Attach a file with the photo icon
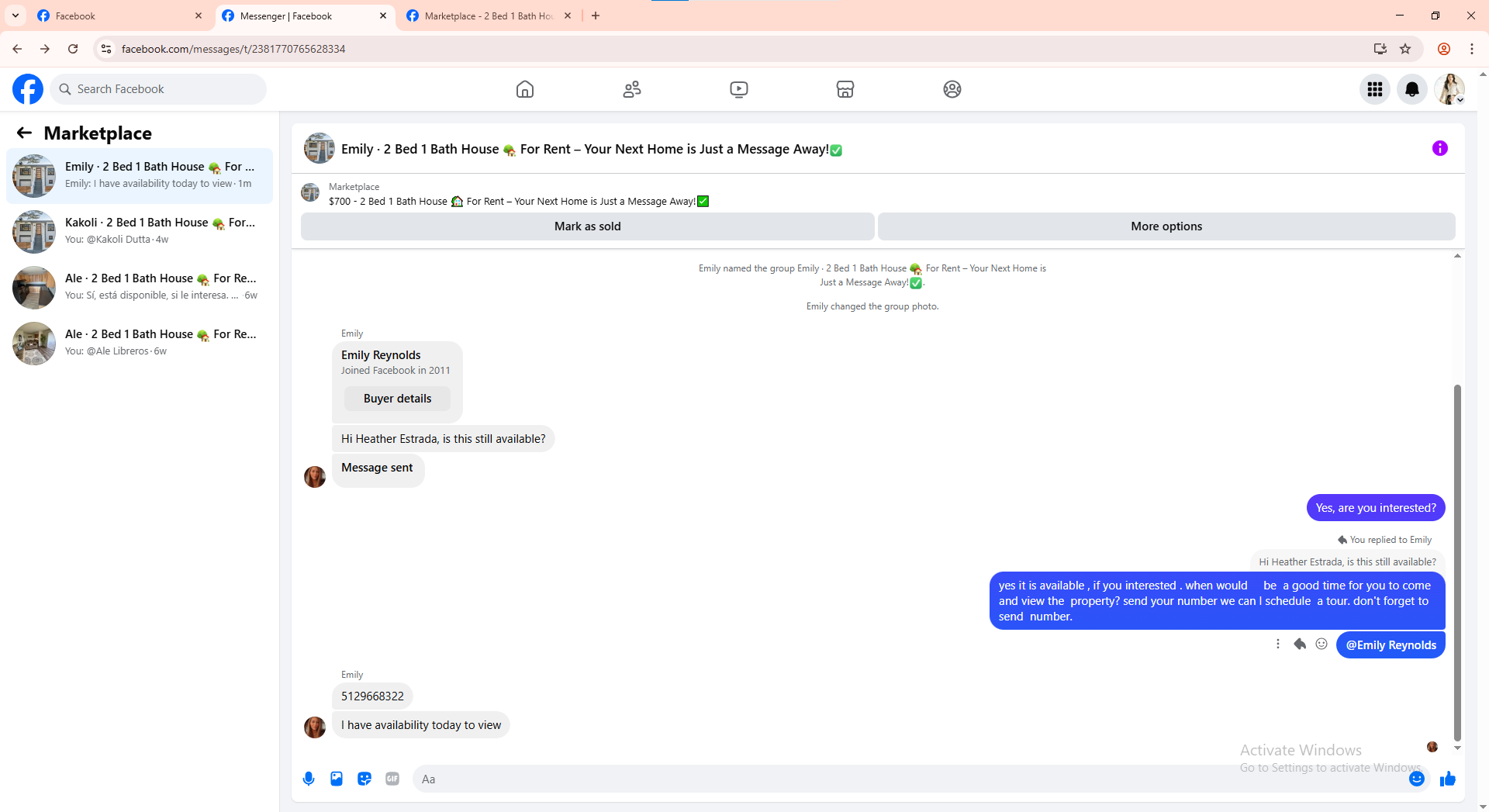 337,779
